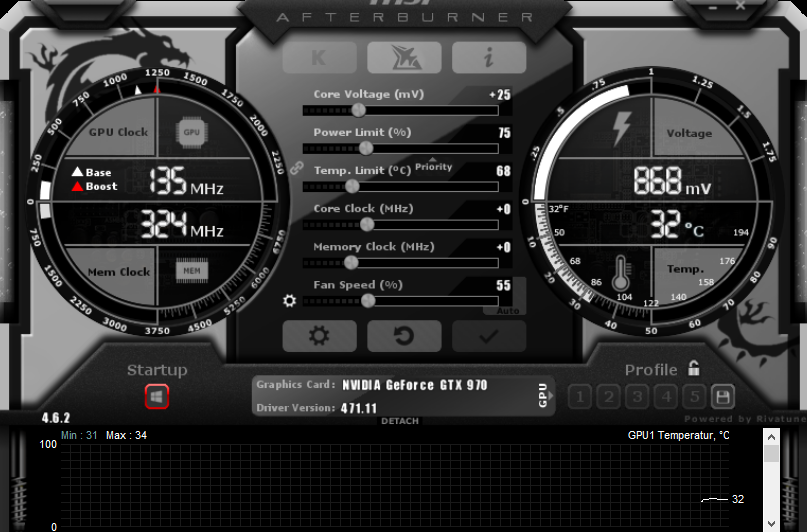
Task: Launch the OC Scanner jet icon button
Action: pos(404,57)
